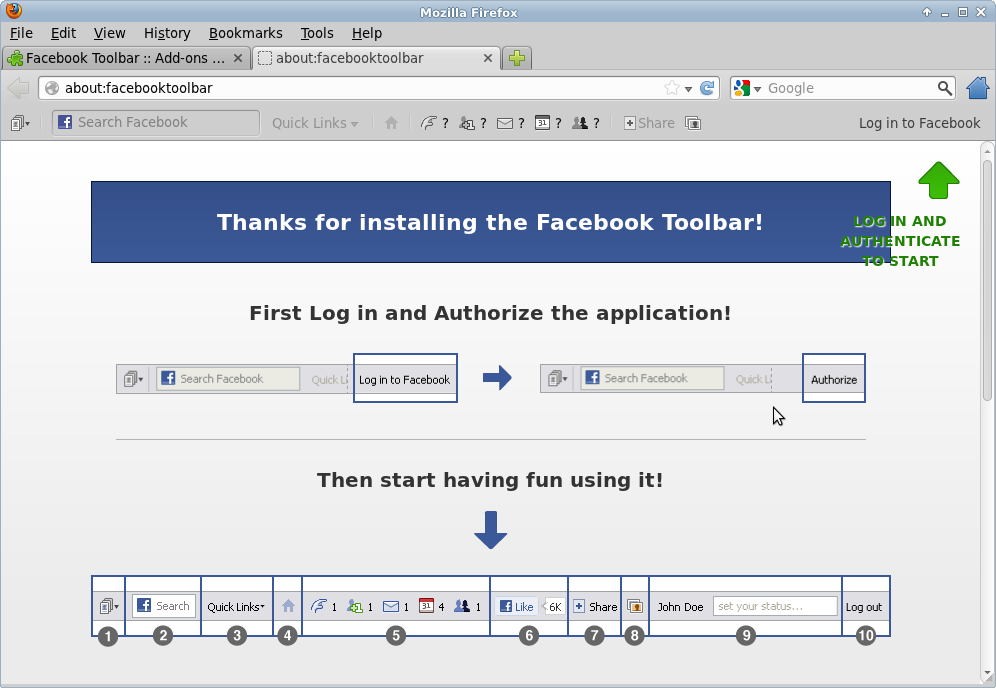Open a new tab with plus icon

517,58
